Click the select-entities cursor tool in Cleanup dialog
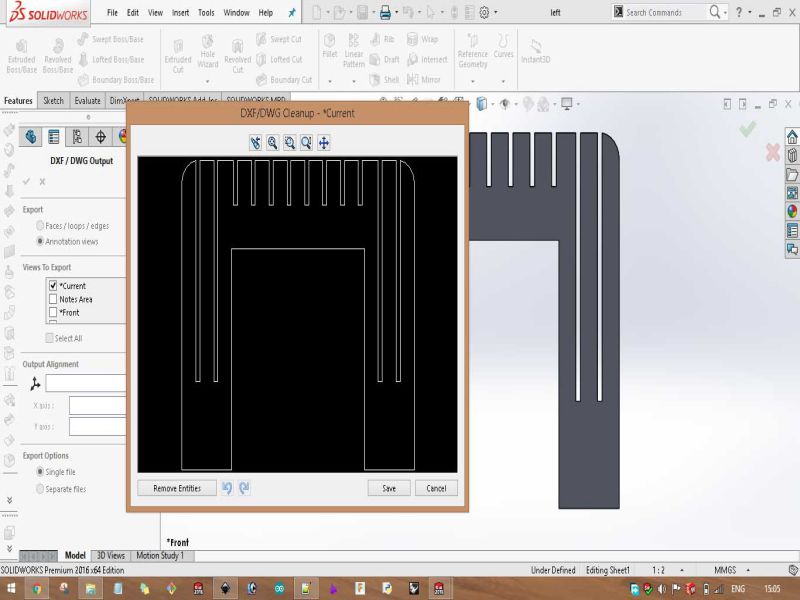 coord(255,143)
